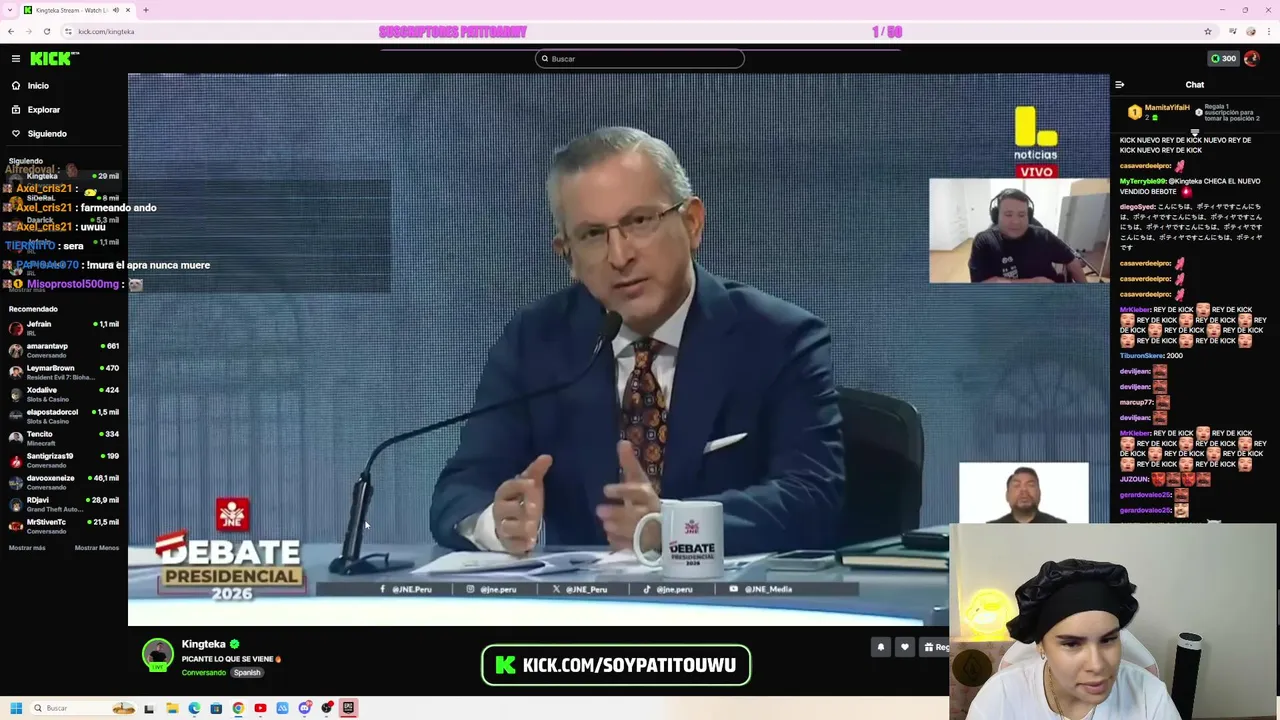Open Tencito recommended channel
The image size is (1280, 720).
pyautogui.click(x=64, y=438)
